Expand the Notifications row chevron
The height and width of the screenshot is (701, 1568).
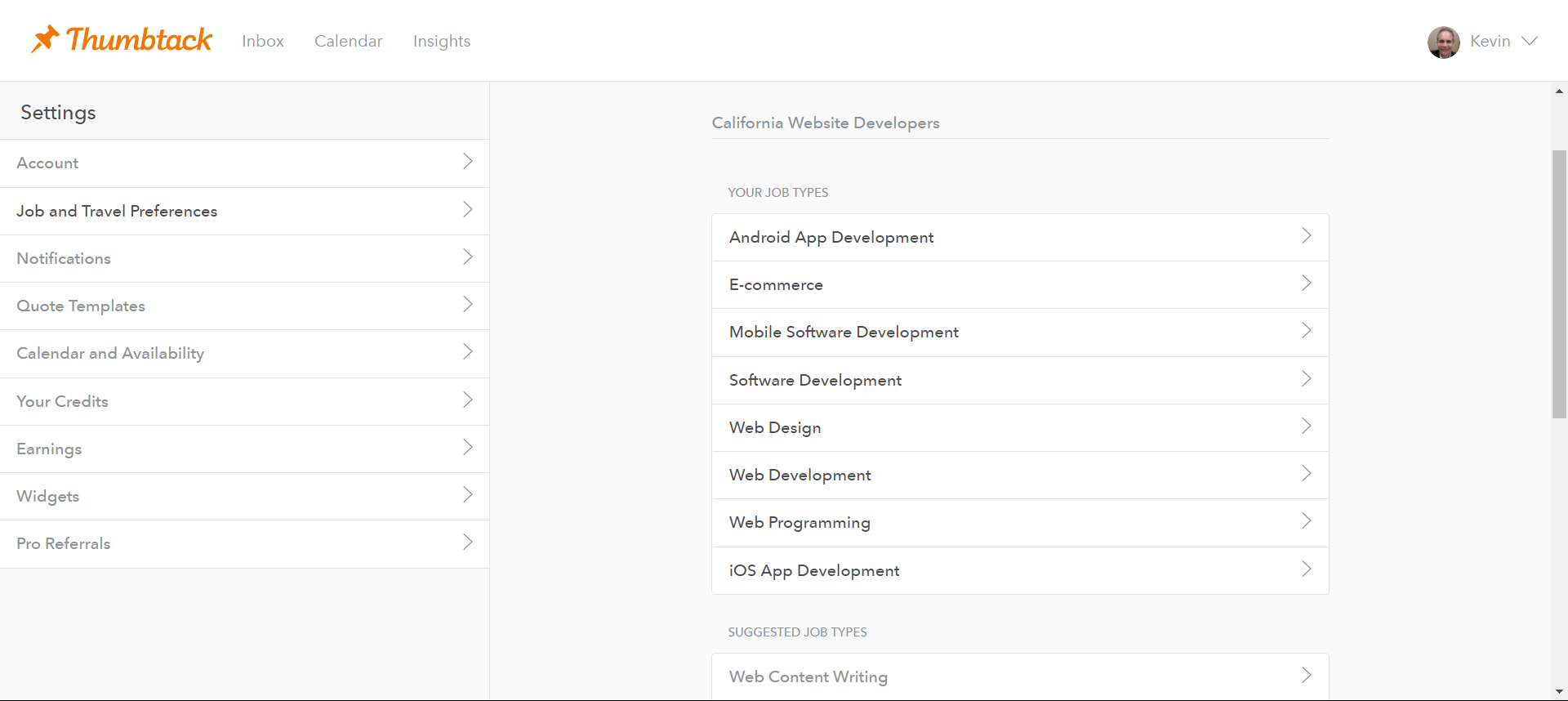(x=468, y=257)
